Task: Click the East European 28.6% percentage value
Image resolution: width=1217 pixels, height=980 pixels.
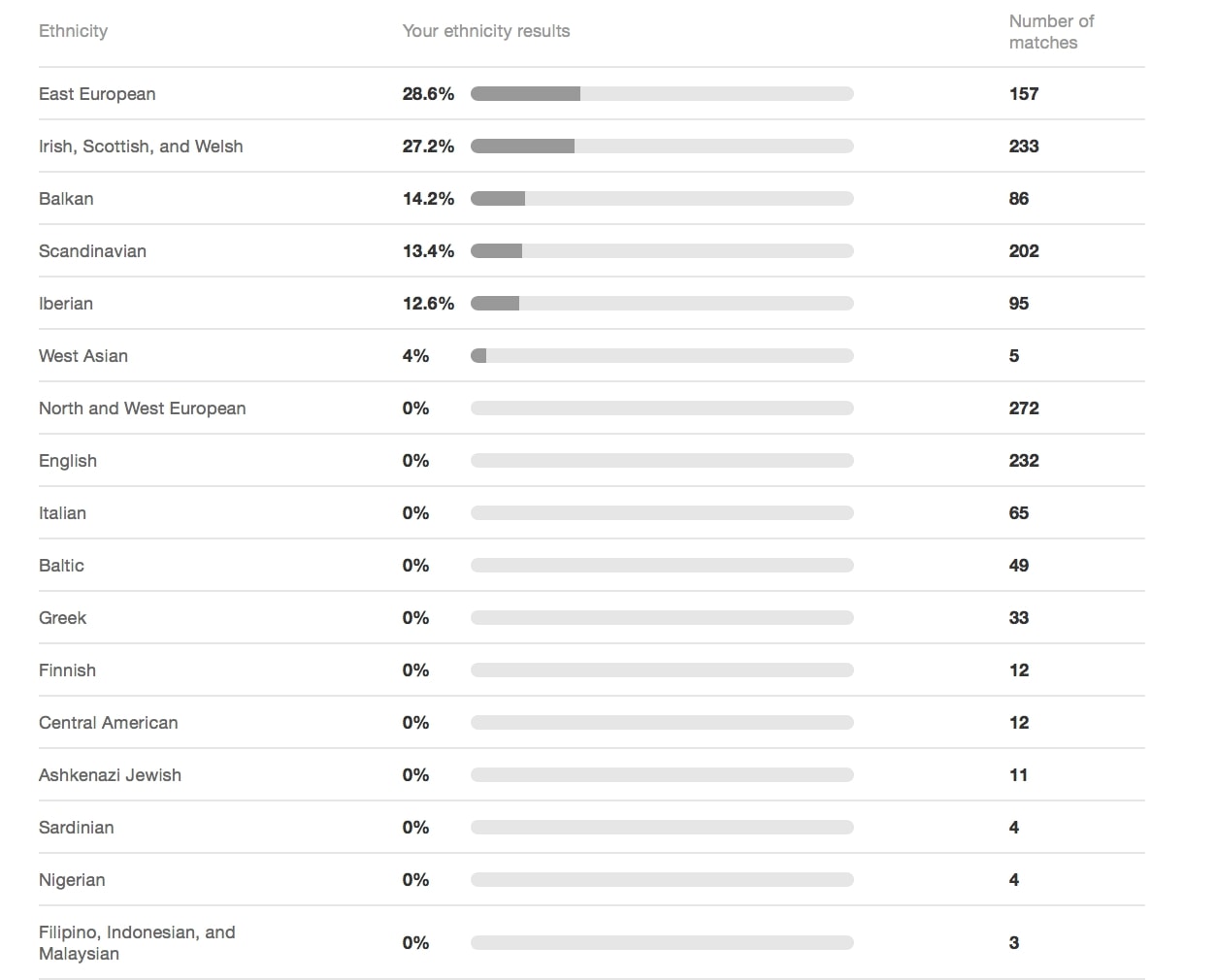Action: tap(428, 94)
